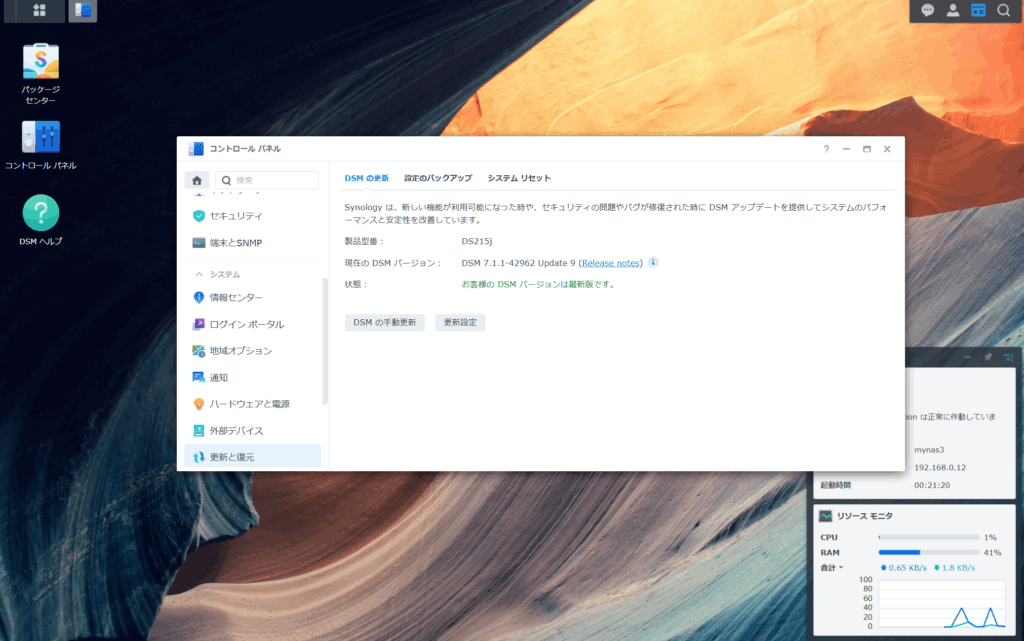Collapse the システム section in the sidebar

tap(199, 274)
